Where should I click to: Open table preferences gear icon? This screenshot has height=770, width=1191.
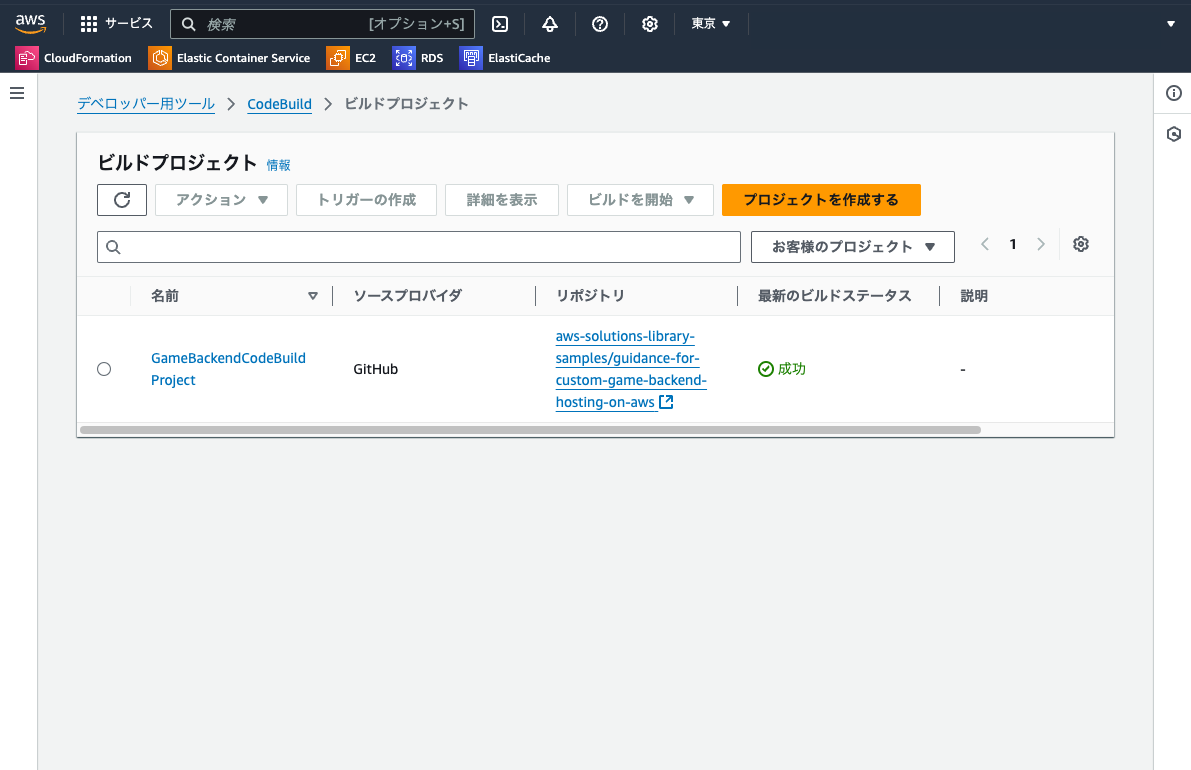pos(1081,245)
